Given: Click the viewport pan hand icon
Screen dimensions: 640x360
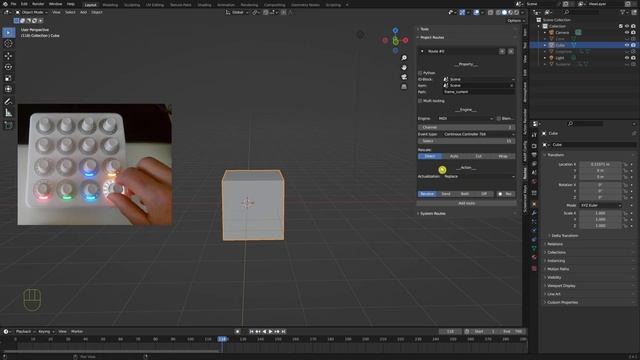Looking at the screenshot, I should (x=404, y=67).
